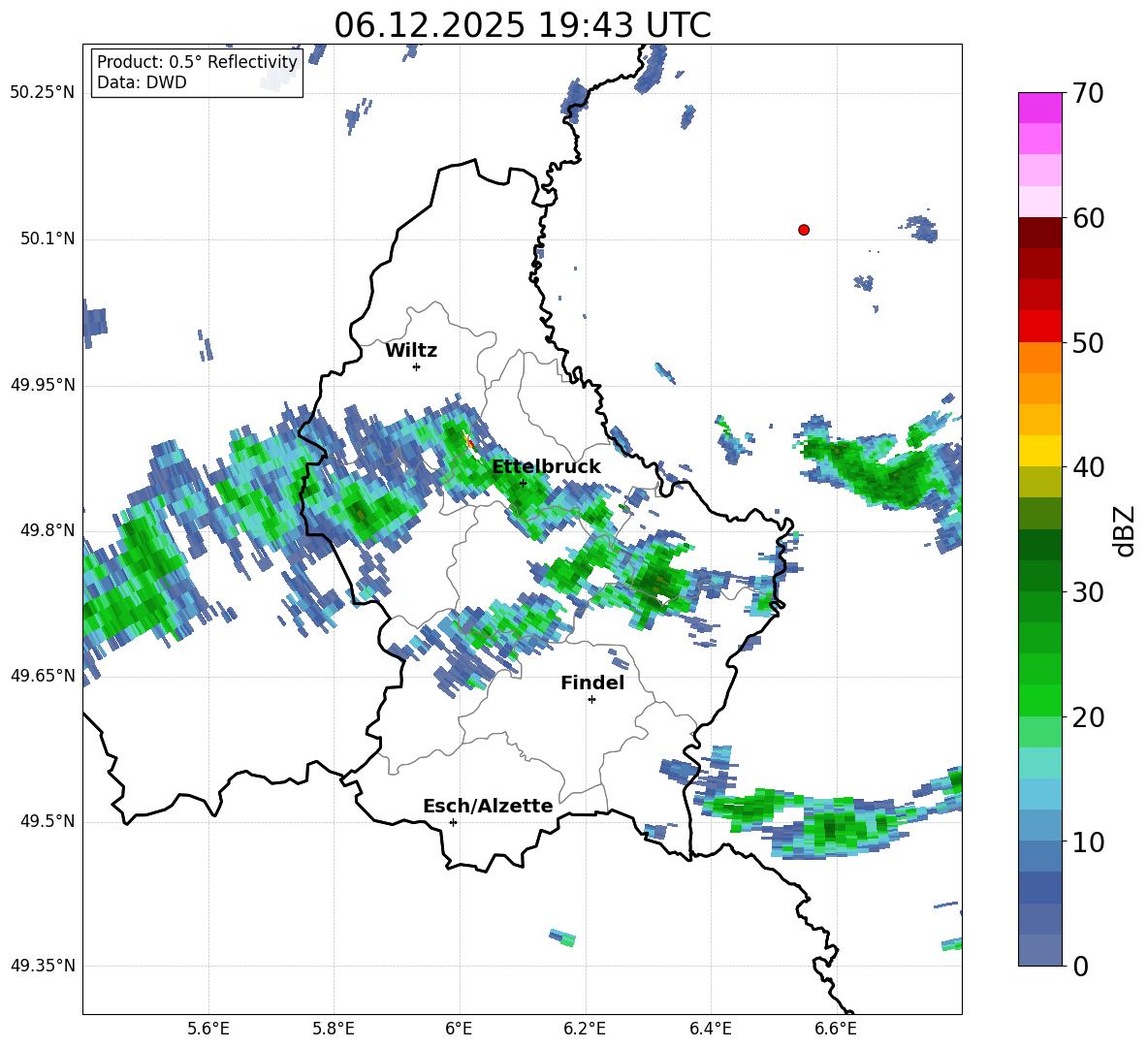This screenshot has height=1048, width=1148.
Task: Click the 6.6°E longitude label
Action: click(836, 1029)
